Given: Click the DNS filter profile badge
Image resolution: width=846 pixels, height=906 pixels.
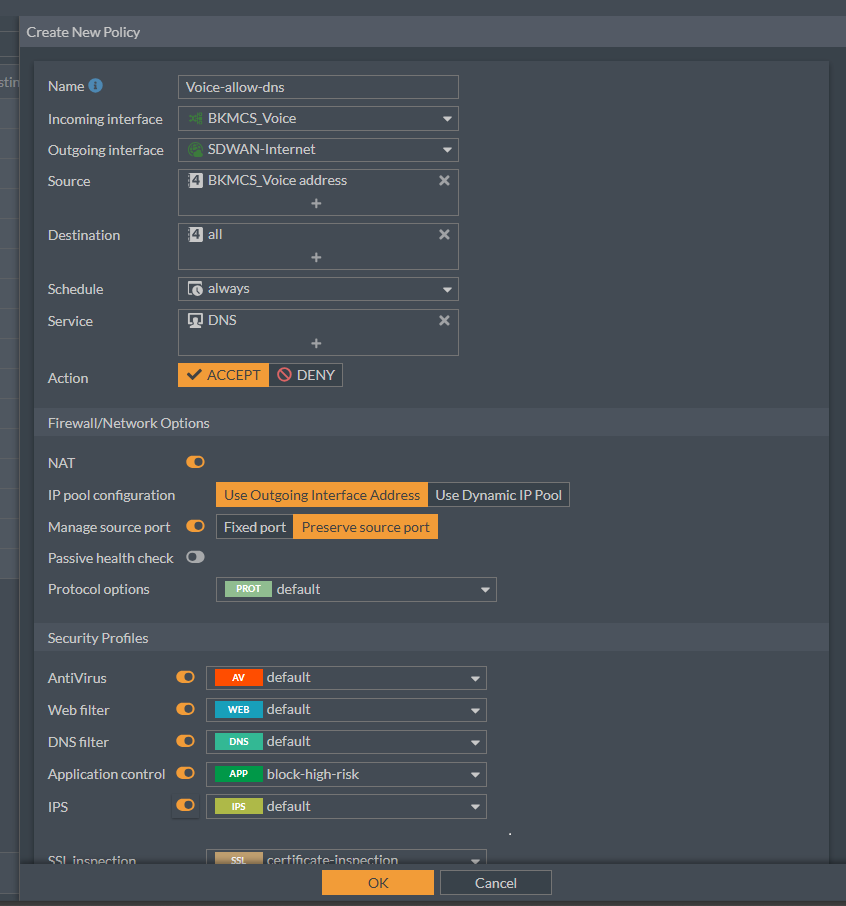Looking at the screenshot, I should pyautogui.click(x=239, y=741).
